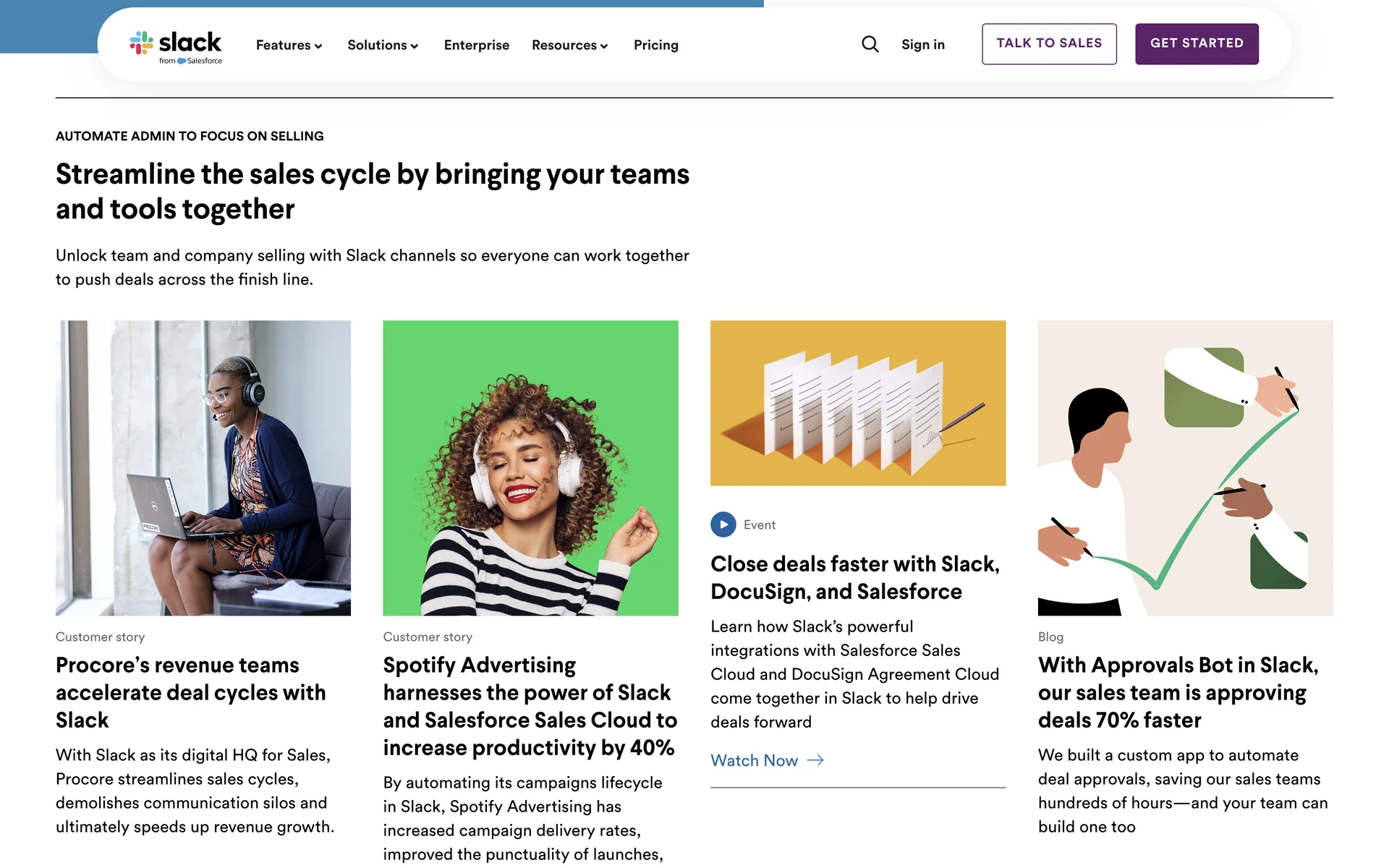The image size is (1389, 868).
Task: Open the Approvals Bot blog illustration
Action: [1185, 468]
